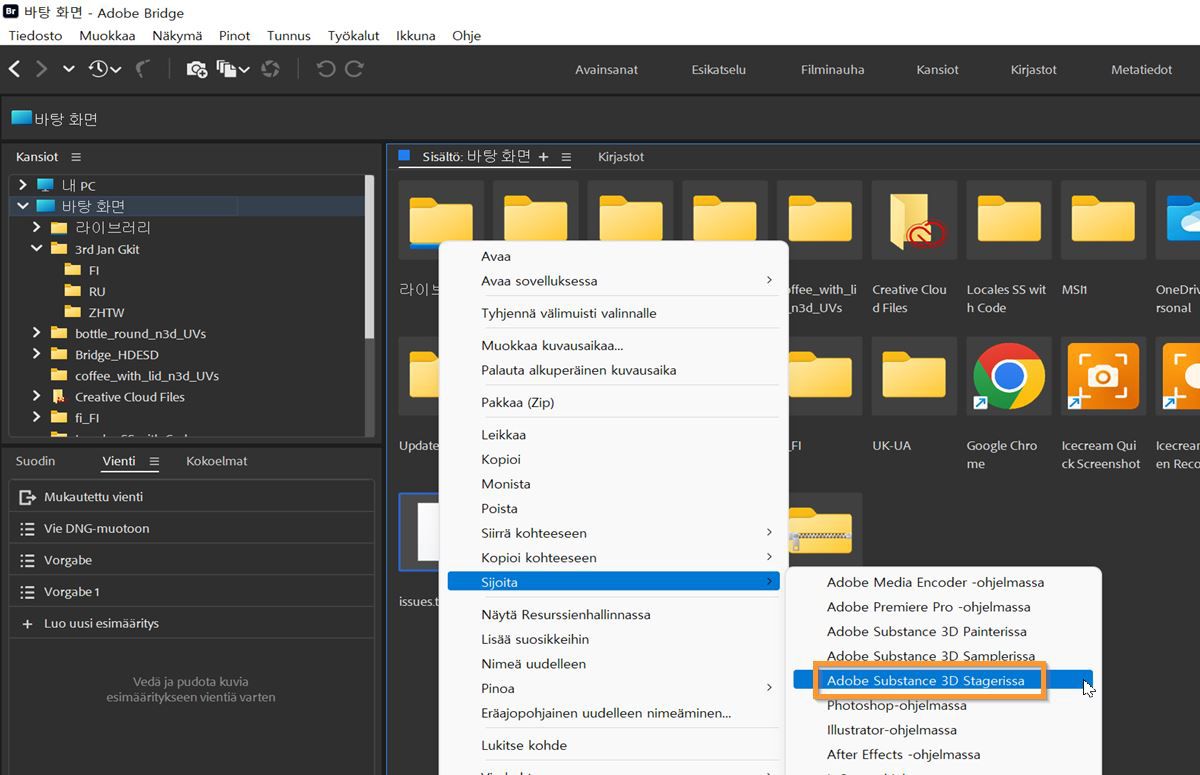Open the stacked pages review mode icon
This screenshot has height=775, width=1200.
click(232, 69)
